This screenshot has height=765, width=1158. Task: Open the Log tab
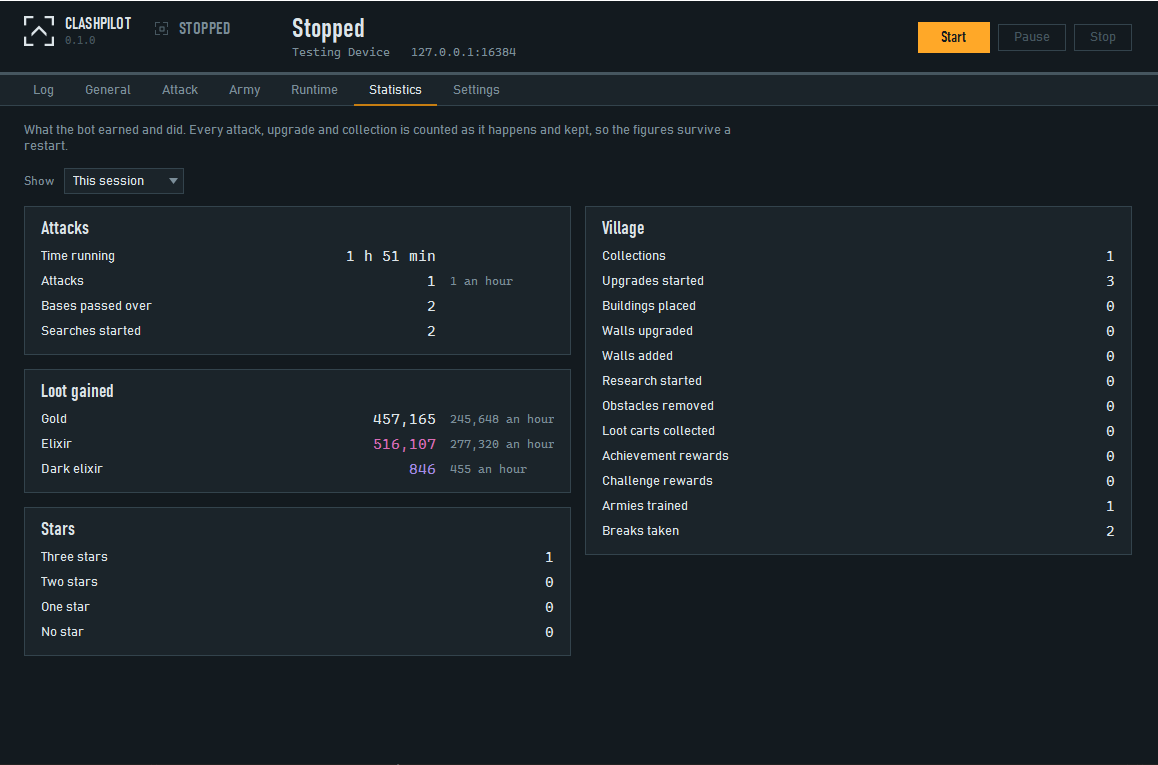point(44,90)
